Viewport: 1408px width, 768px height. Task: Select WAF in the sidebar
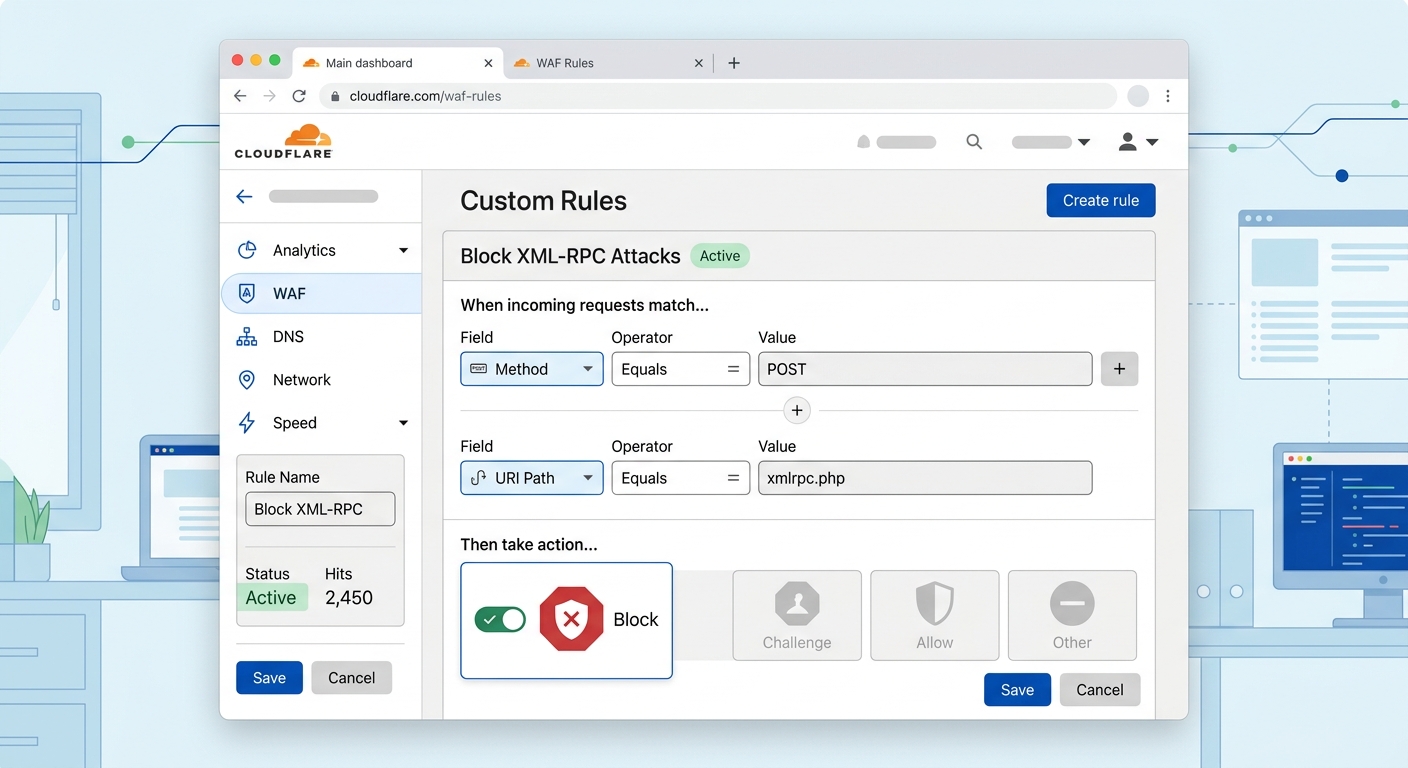322,293
